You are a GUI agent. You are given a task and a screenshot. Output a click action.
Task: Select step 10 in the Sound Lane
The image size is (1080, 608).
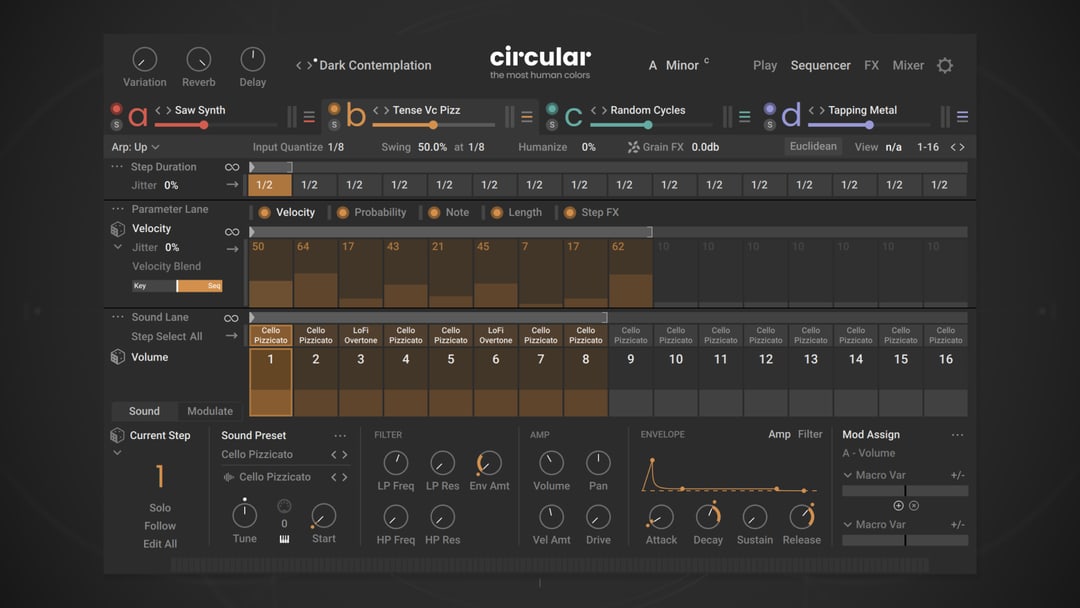point(676,359)
